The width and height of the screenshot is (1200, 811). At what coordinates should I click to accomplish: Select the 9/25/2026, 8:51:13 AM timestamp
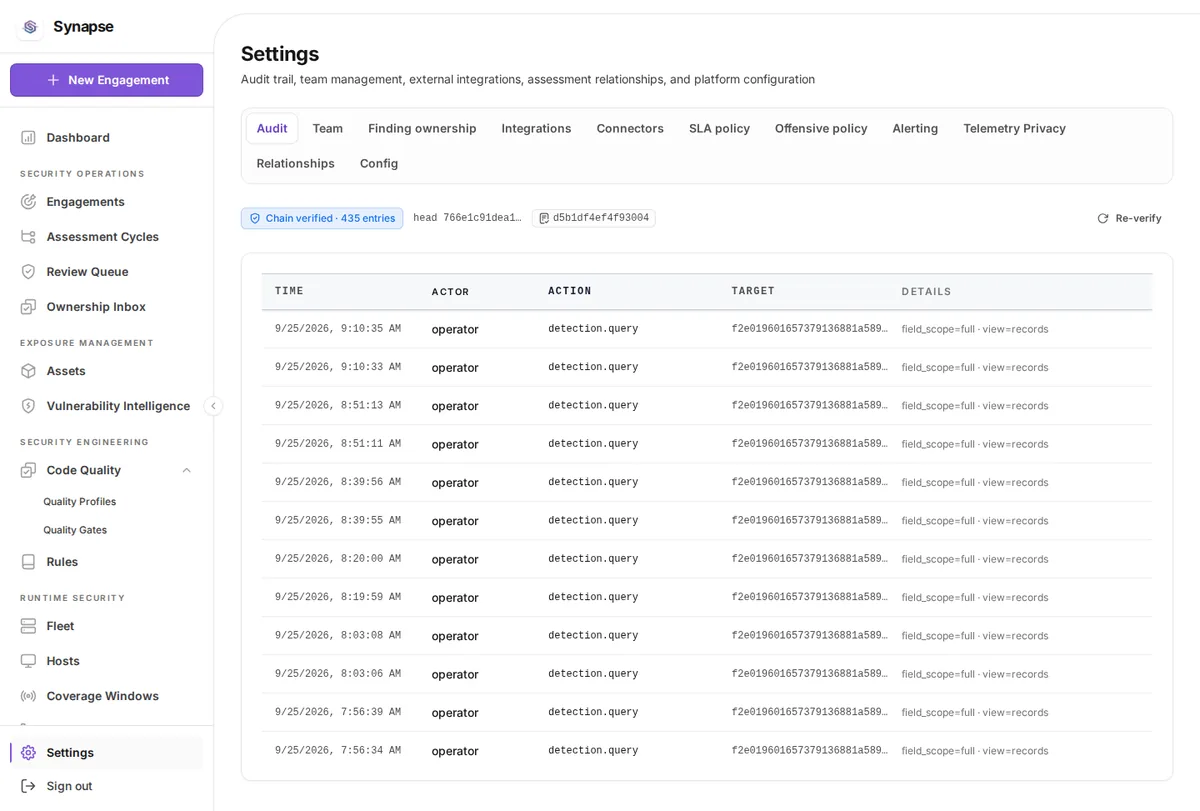pos(338,406)
